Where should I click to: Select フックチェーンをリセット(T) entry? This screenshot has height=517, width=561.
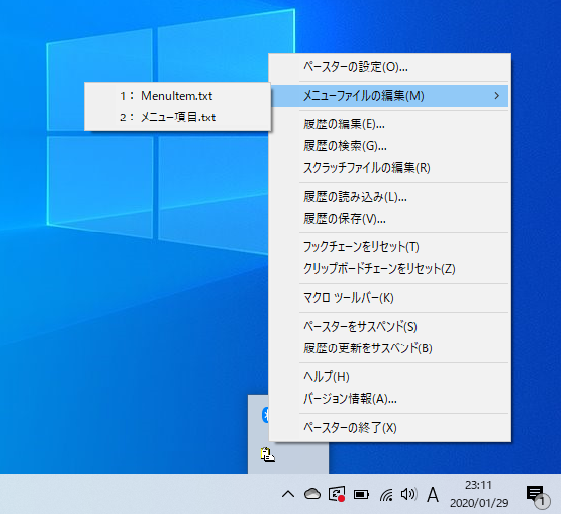click(x=389, y=247)
